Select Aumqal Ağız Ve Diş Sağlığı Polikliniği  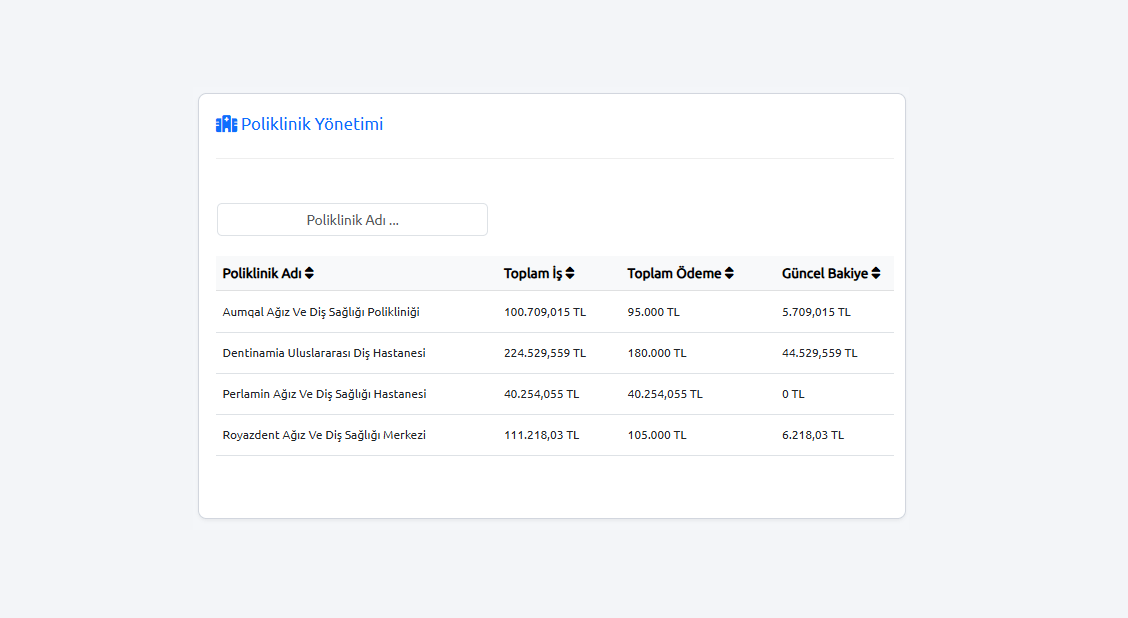click(x=321, y=312)
